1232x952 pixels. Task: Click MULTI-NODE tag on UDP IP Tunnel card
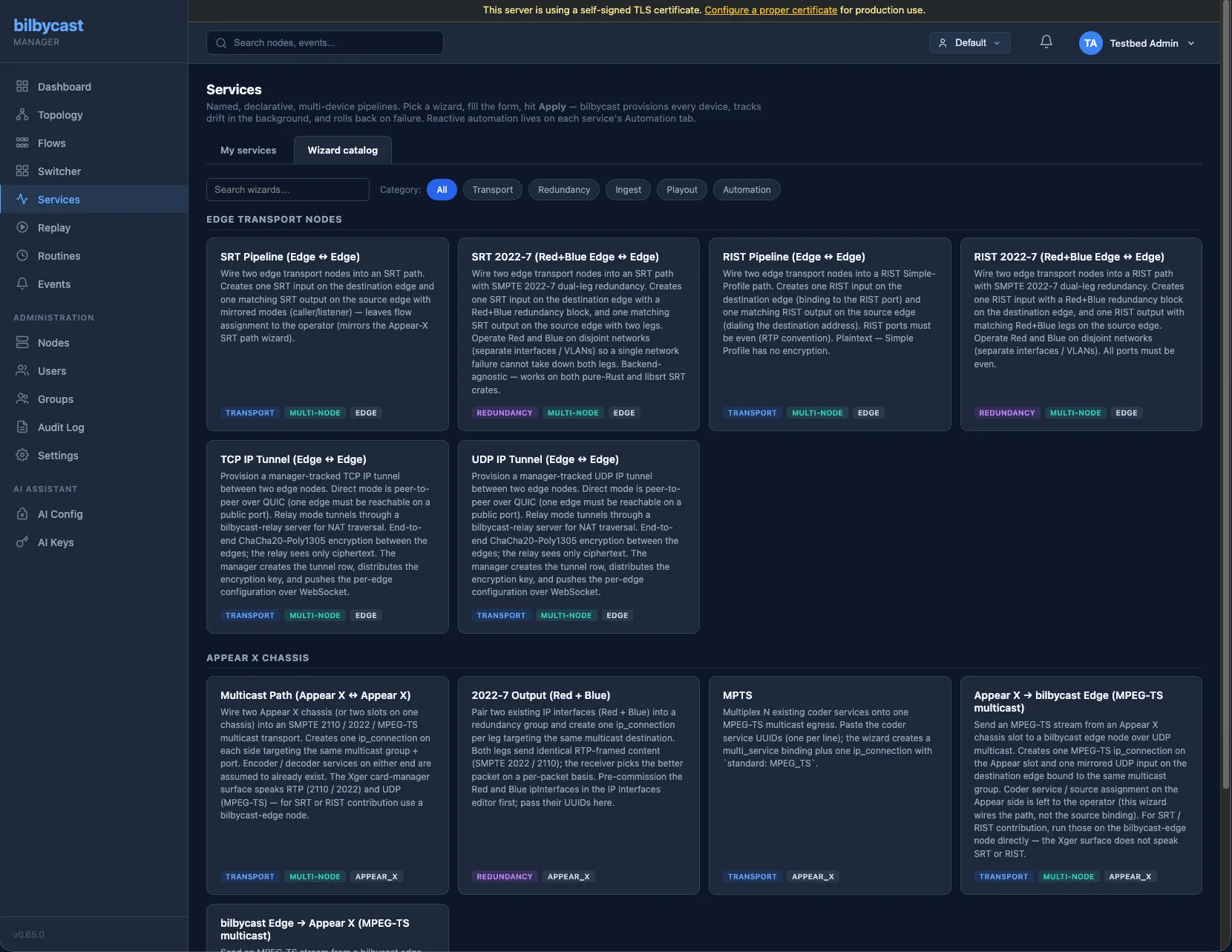[566, 616]
